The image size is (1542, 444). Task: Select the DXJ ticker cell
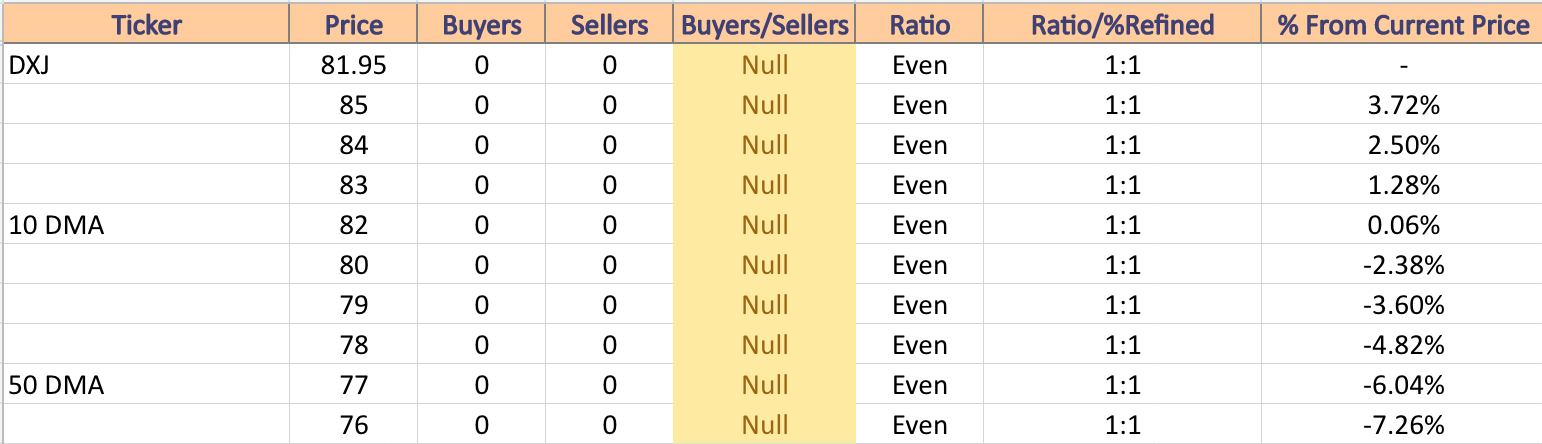(145, 66)
